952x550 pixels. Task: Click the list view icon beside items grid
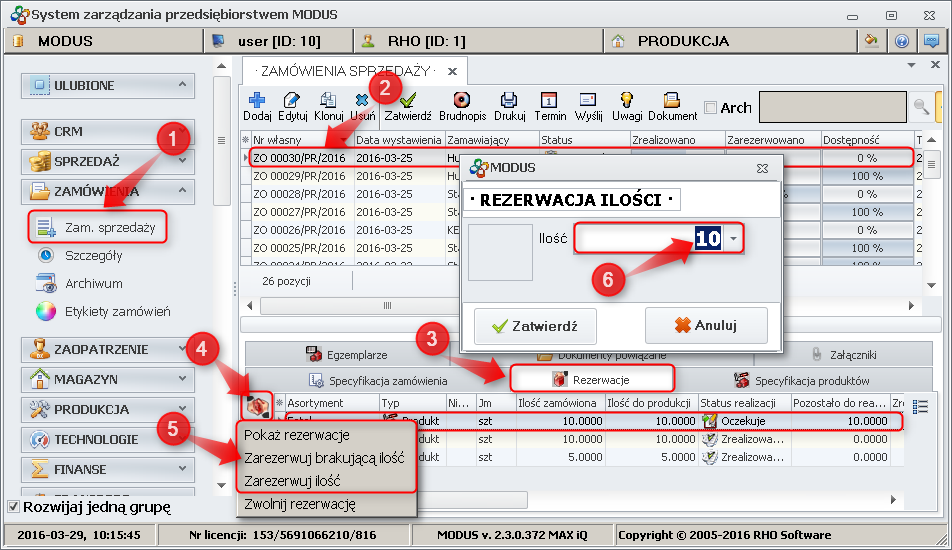920,406
